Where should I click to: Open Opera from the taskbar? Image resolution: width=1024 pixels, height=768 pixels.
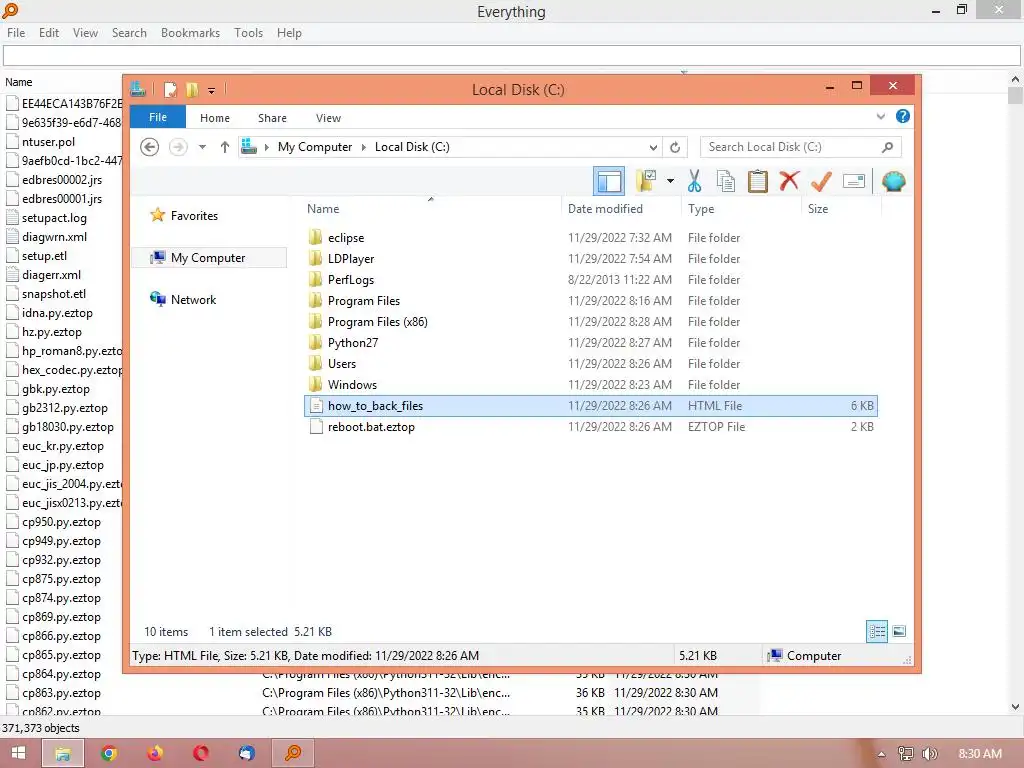200,753
